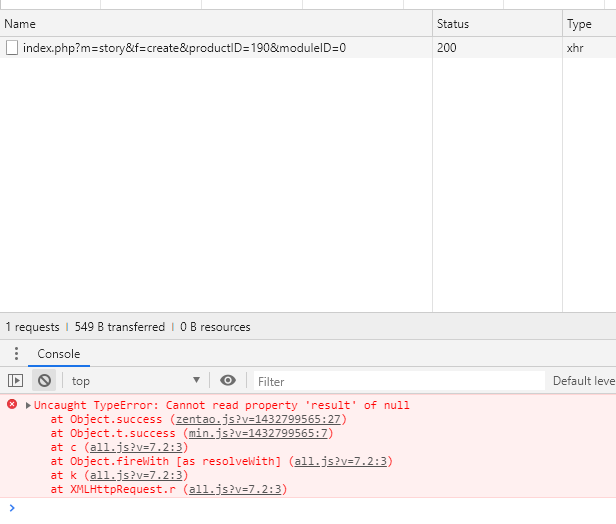
Task: Click the live expression eye icon
Action: pyautogui.click(x=228, y=381)
